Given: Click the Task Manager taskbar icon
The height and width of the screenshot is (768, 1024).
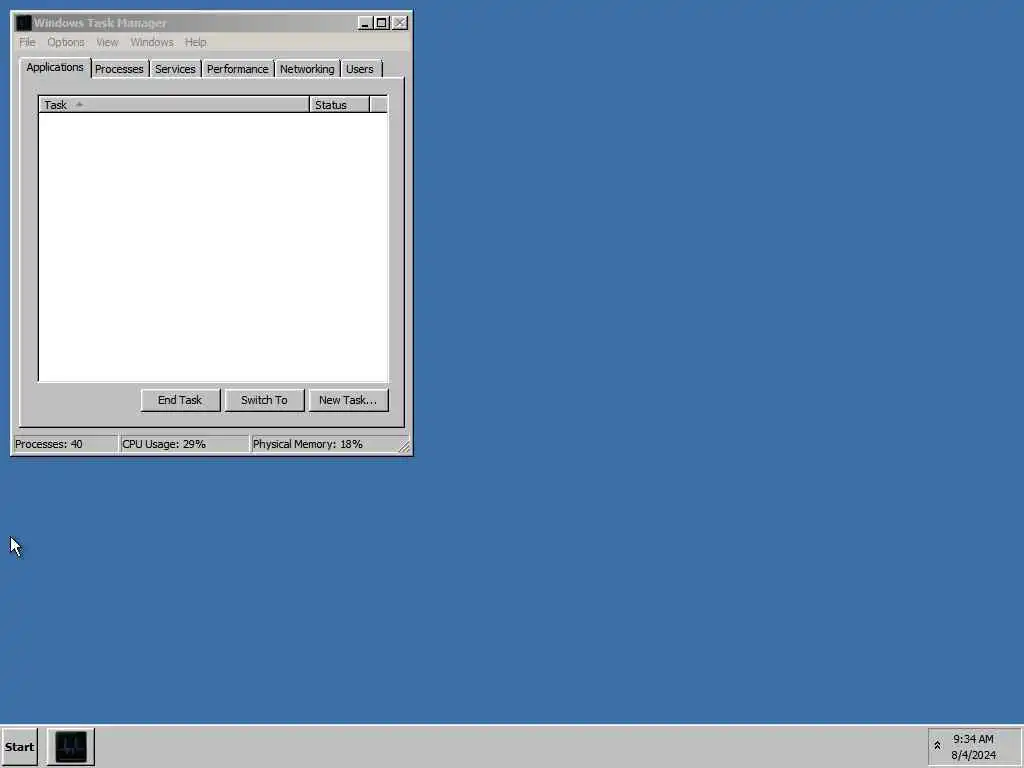Looking at the screenshot, I should tap(71, 746).
